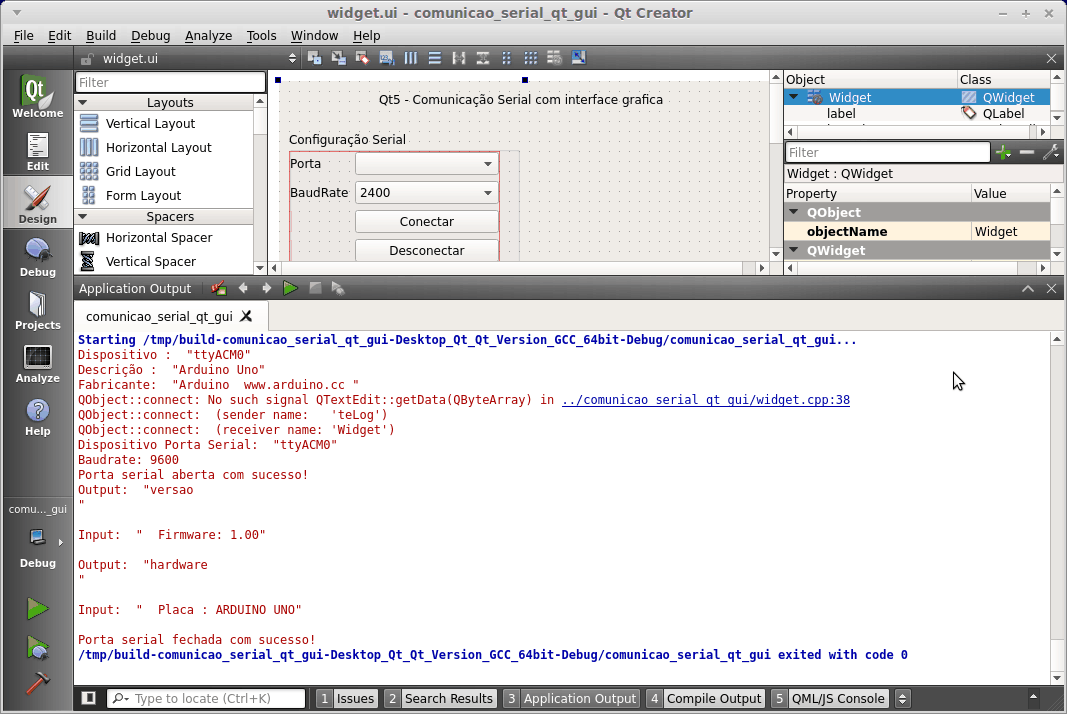Collapse QObject property group
The width and height of the screenshot is (1067, 714).
[x=793, y=212]
